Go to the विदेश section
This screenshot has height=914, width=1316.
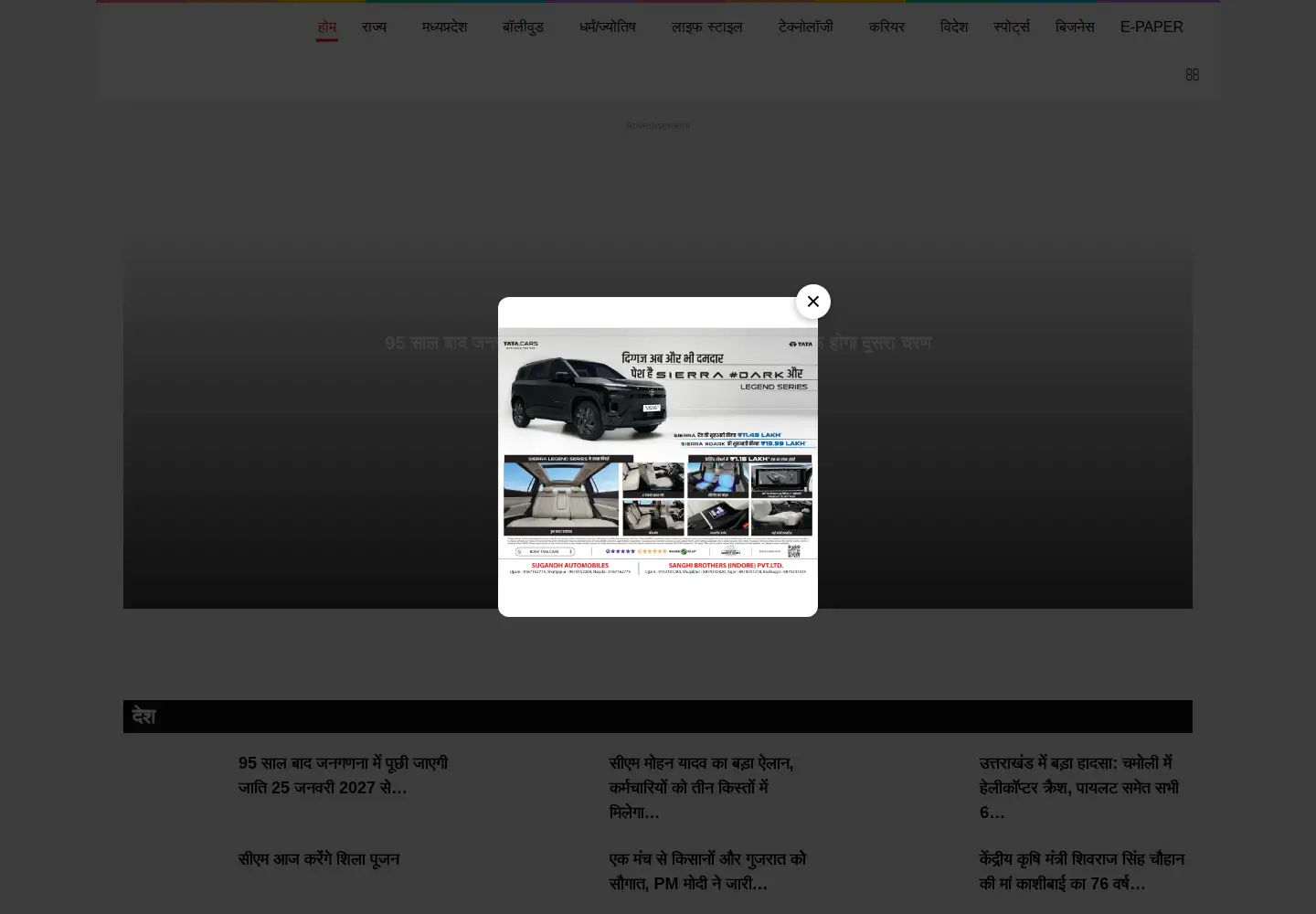pos(954,27)
